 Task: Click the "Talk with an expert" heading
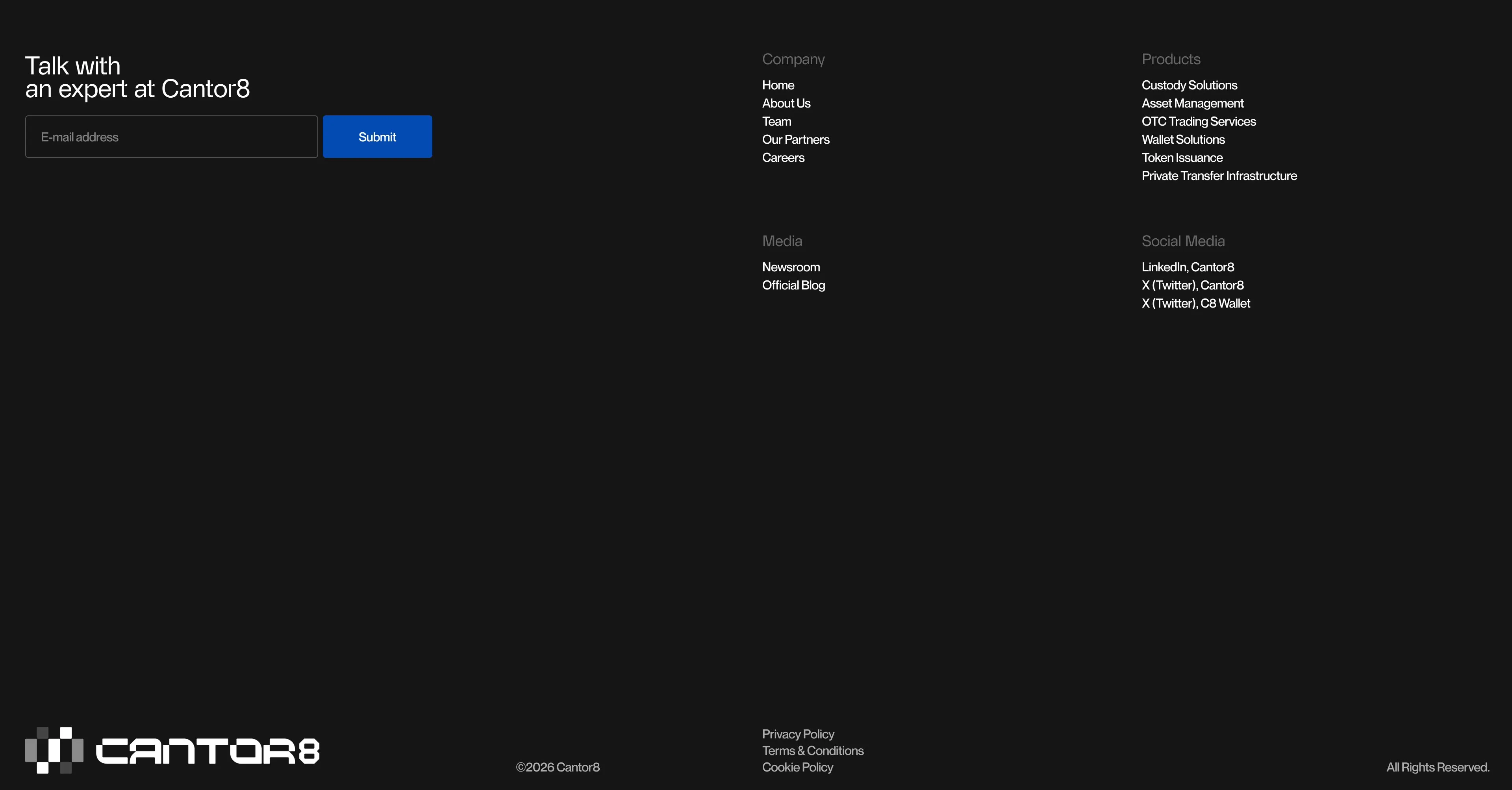(137, 78)
